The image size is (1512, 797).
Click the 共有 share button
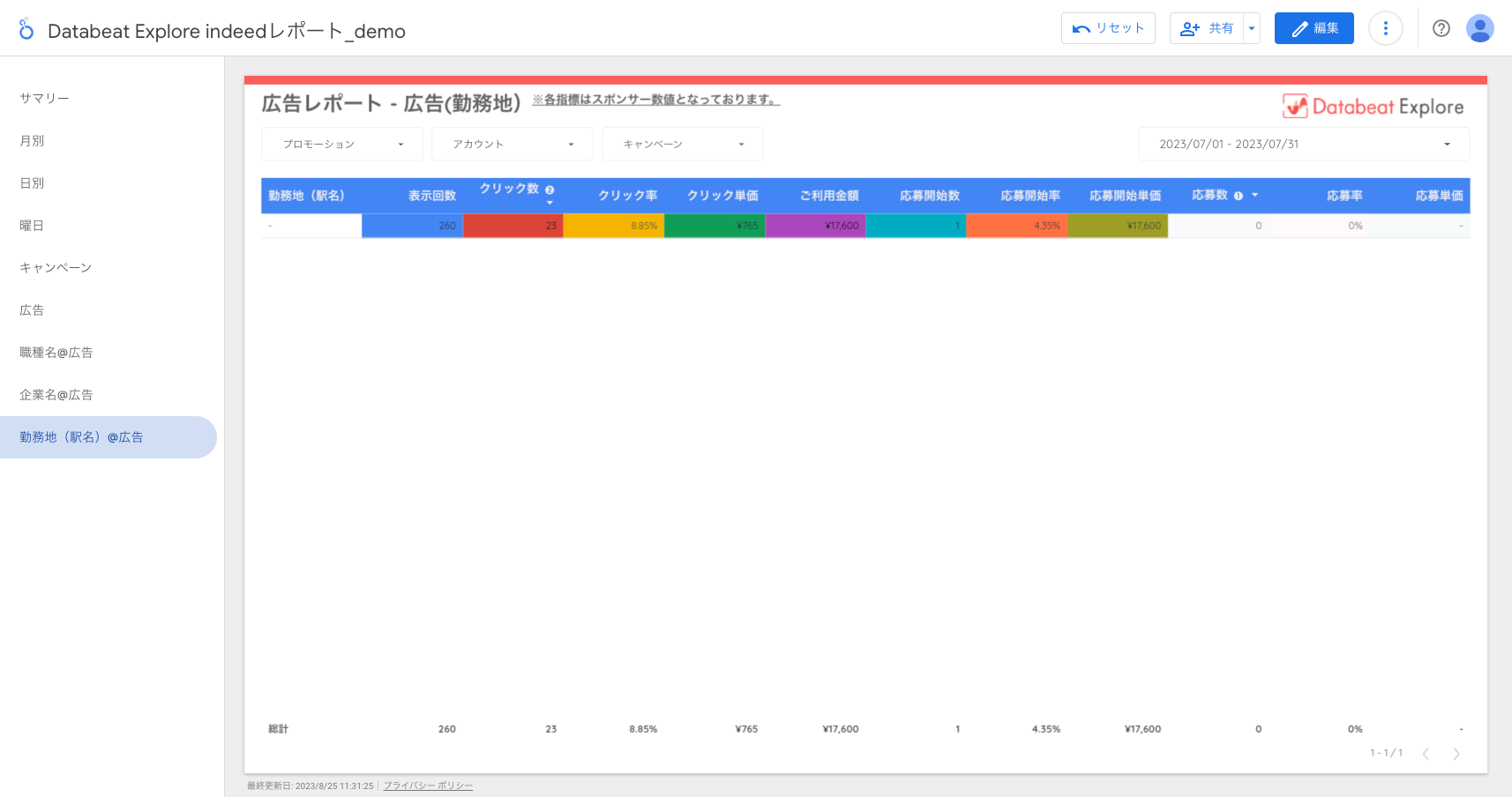[x=1206, y=28]
